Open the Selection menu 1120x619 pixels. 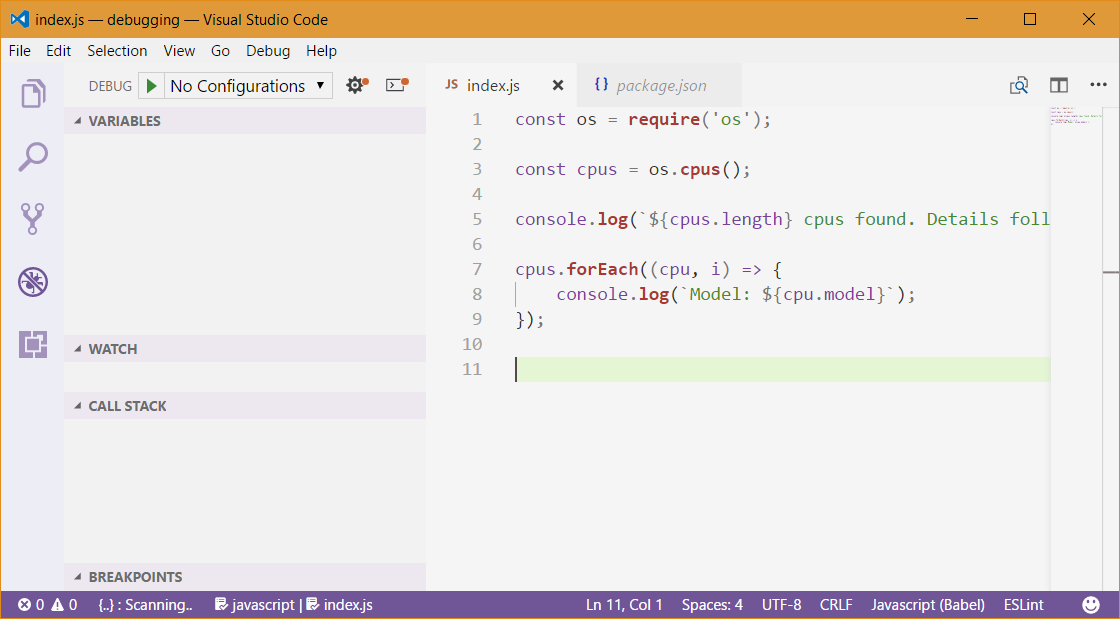tap(117, 51)
